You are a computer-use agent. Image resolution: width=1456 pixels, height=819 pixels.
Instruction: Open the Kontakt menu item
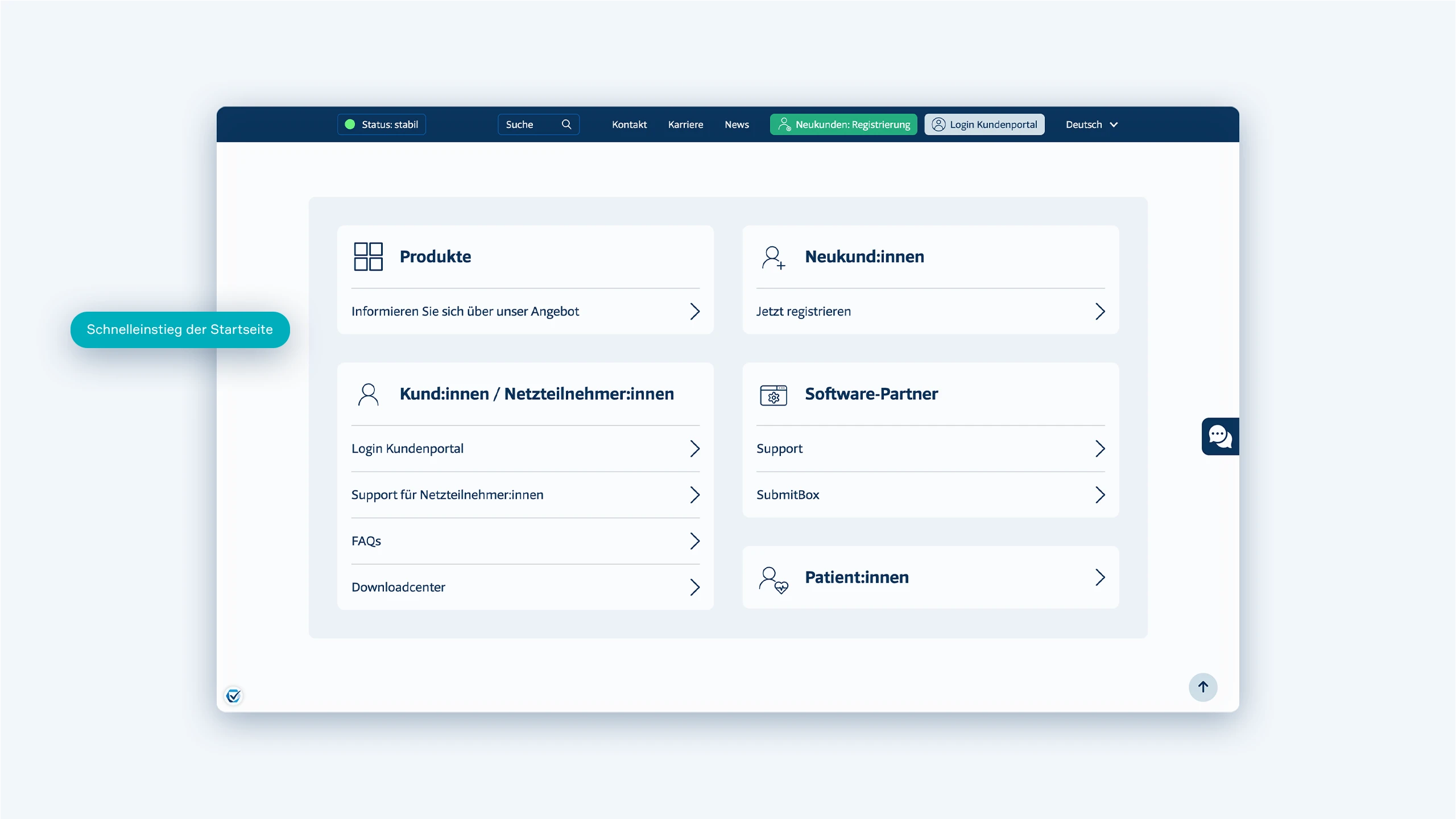(629, 124)
